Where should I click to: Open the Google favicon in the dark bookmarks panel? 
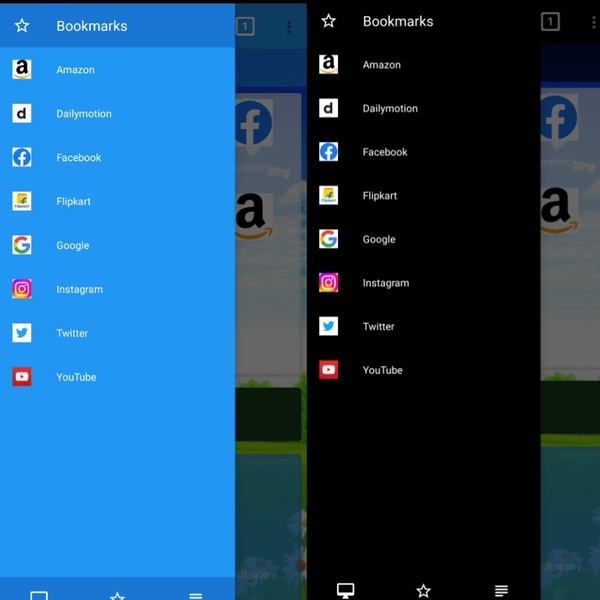pyautogui.click(x=328, y=239)
